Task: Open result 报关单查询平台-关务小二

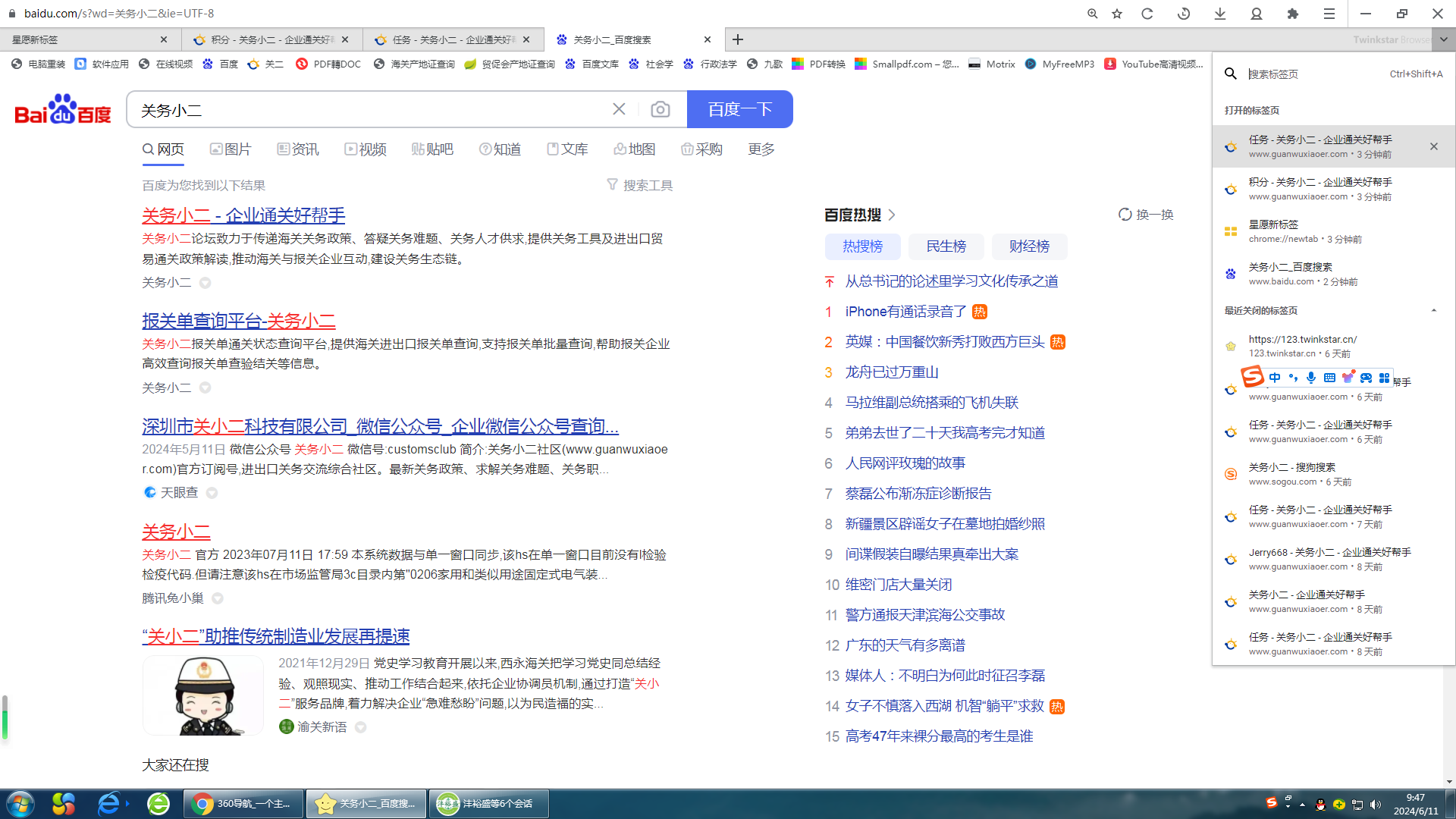Action: tap(239, 321)
